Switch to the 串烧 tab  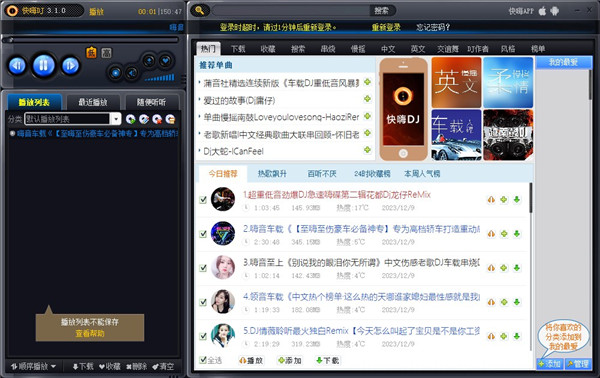click(x=328, y=49)
